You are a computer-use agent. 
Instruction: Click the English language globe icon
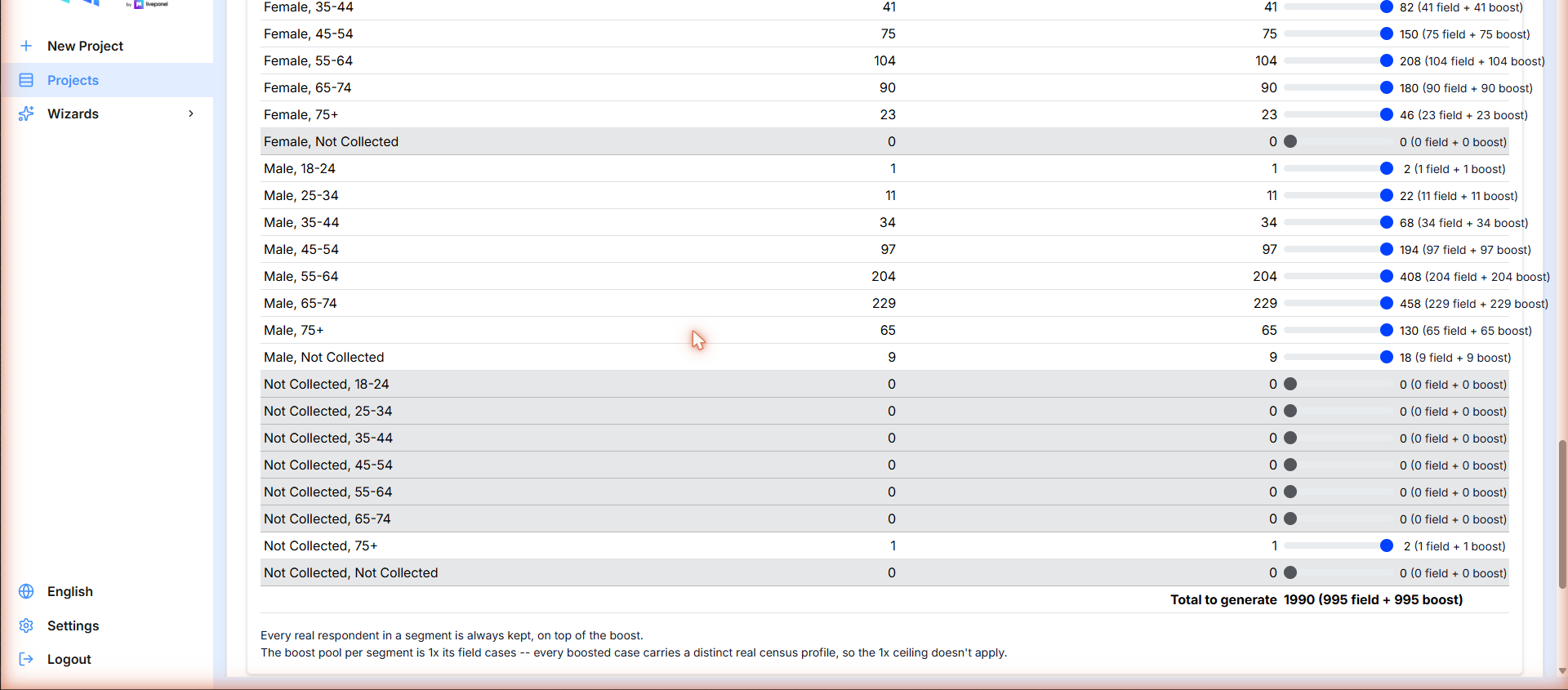click(x=26, y=591)
